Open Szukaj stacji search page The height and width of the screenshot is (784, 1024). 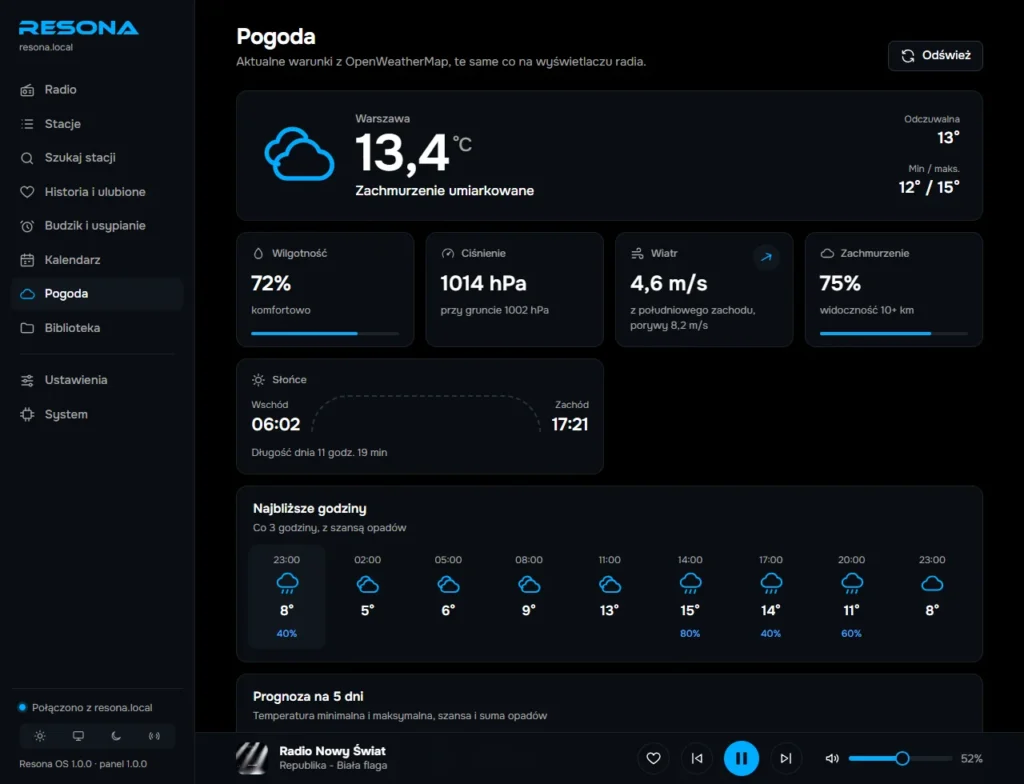pyautogui.click(x=97, y=157)
